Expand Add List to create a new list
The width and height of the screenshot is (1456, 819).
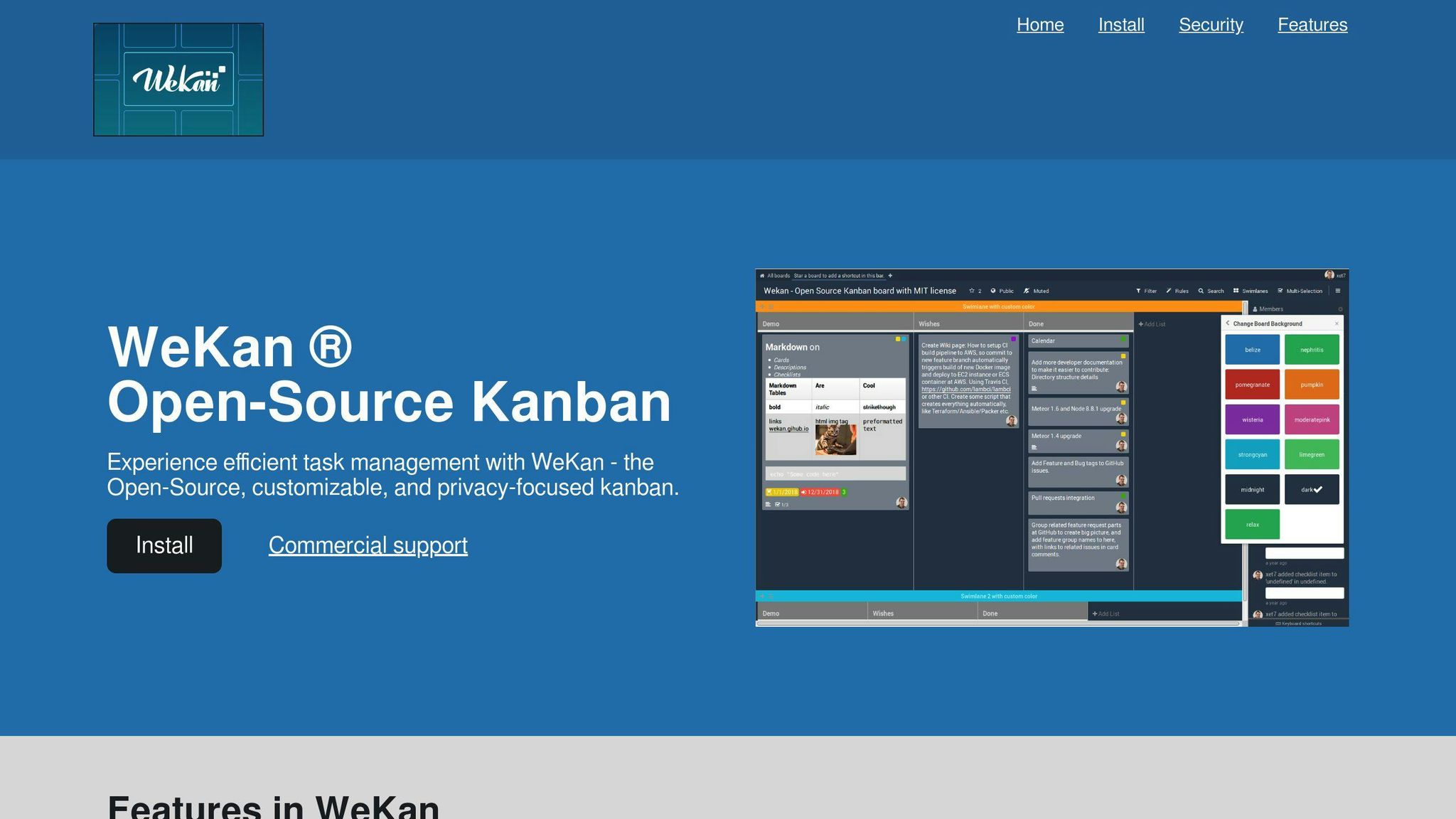1152,324
